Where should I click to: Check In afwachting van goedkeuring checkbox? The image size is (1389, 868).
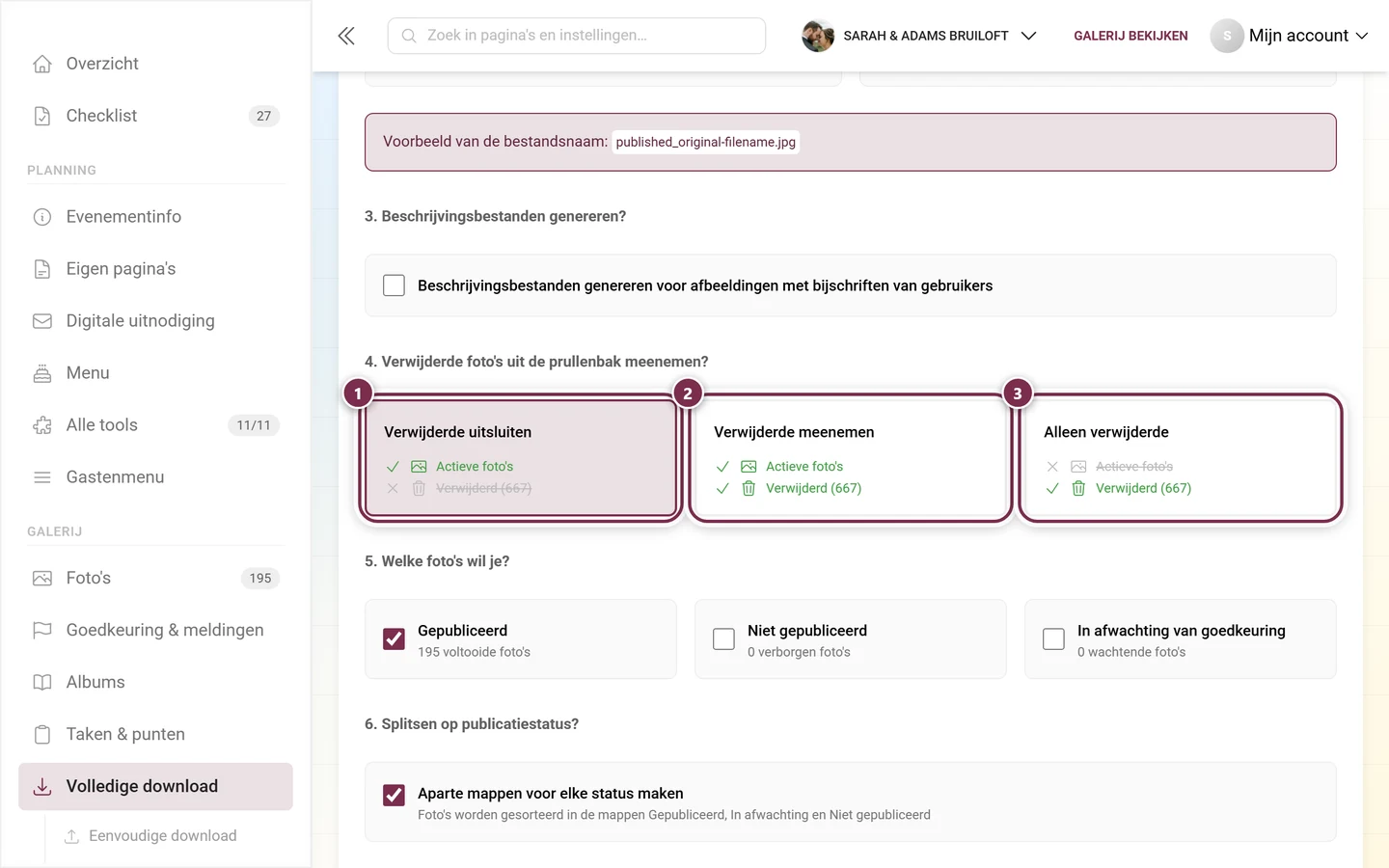click(1053, 639)
